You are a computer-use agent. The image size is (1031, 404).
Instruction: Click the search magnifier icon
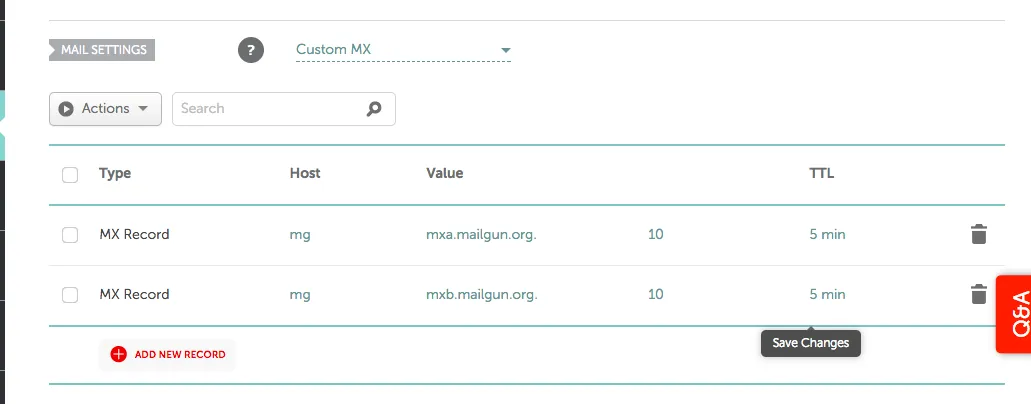374,109
